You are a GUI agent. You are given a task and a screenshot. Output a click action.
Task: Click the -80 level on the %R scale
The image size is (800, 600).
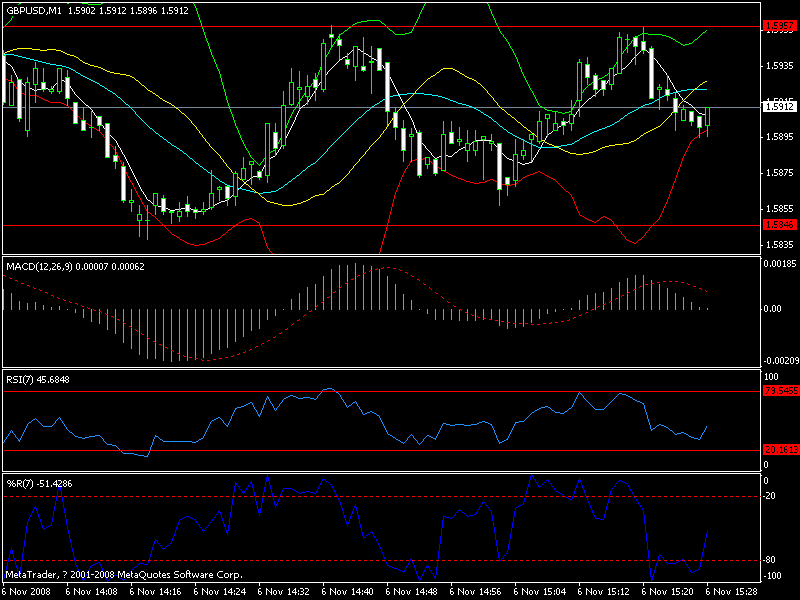(769, 560)
